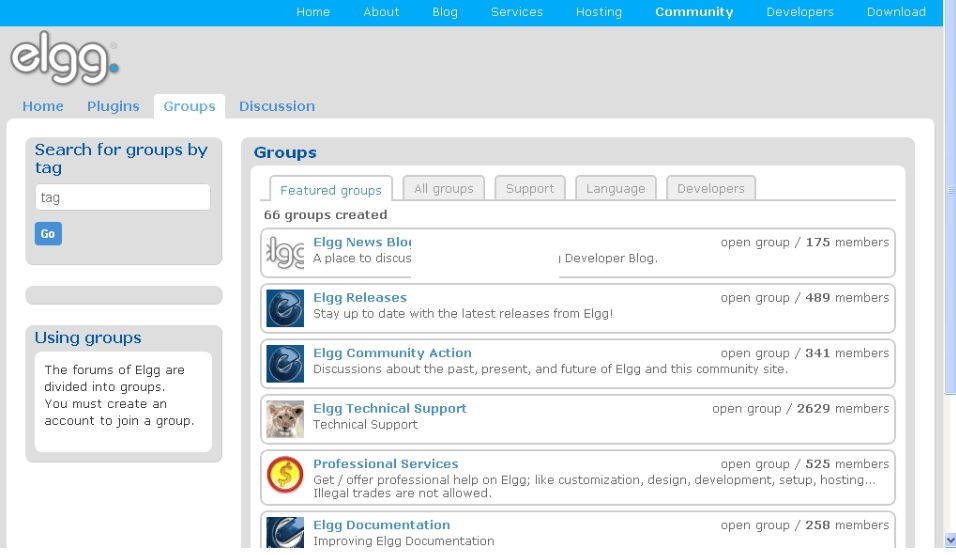This screenshot has height=555, width=956.
Task: Click the '66 groups created' text
Action: [326, 215]
